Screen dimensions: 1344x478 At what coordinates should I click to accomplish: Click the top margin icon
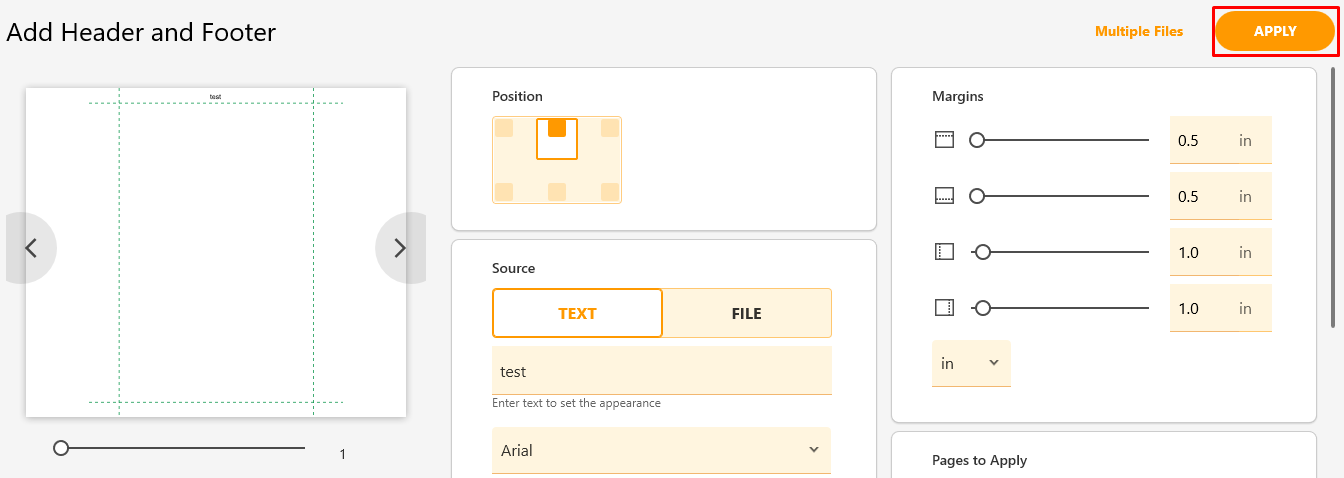(x=945, y=140)
